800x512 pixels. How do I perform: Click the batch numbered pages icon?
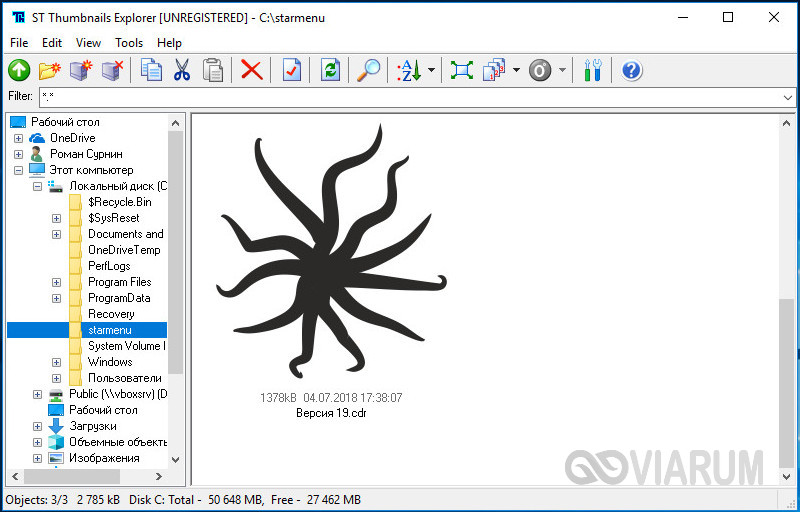click(493, 70)
